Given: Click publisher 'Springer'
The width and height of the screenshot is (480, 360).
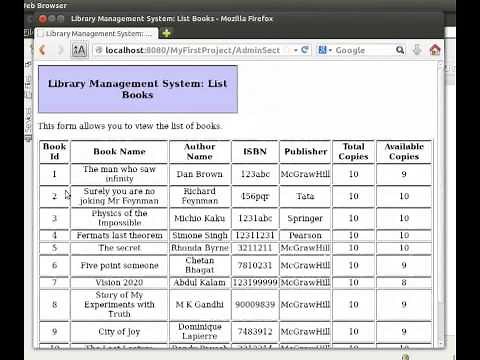Looking at the screenshot, I should click(x=305, y=218).
